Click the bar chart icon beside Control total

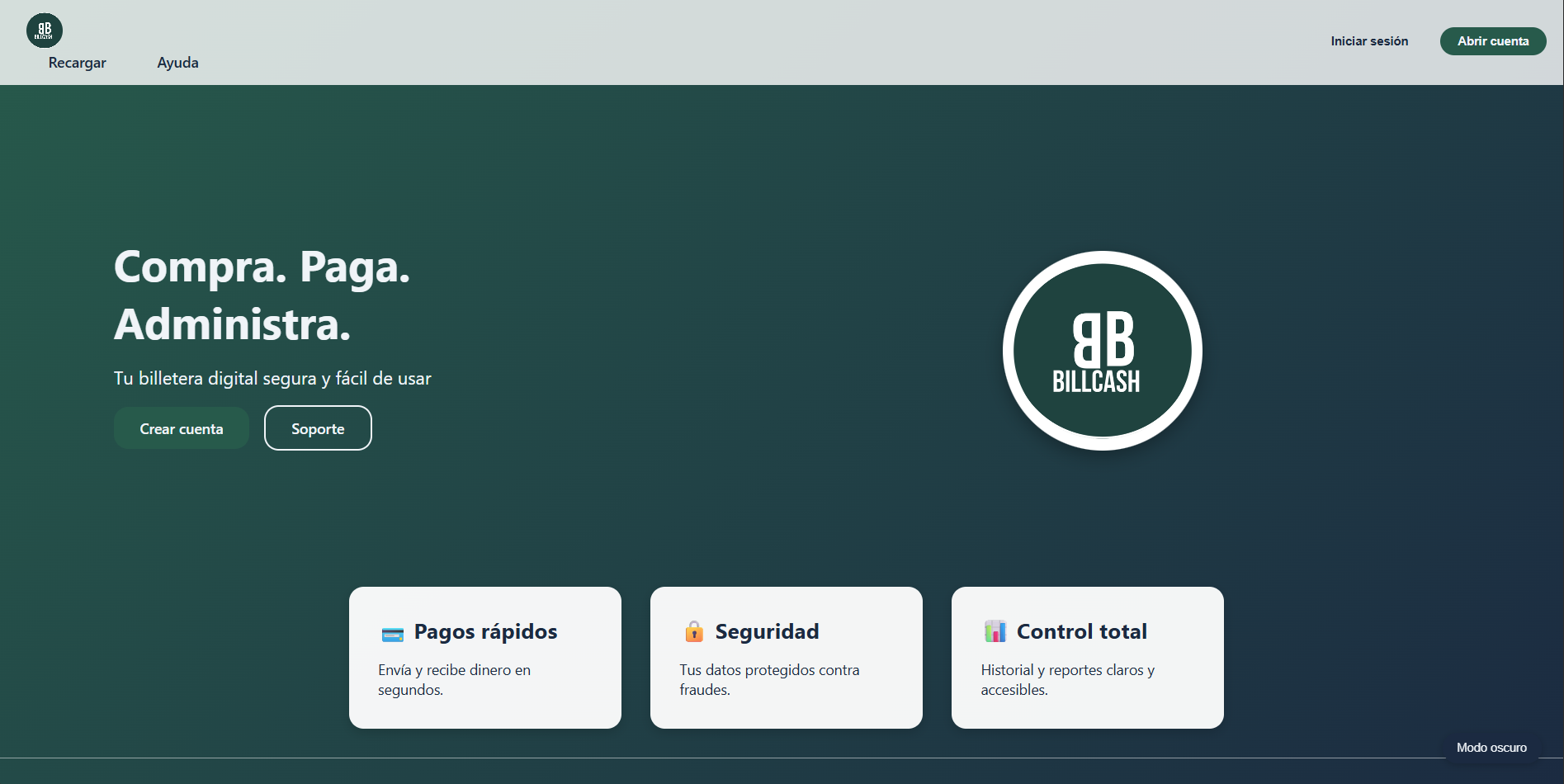(995, 631)
